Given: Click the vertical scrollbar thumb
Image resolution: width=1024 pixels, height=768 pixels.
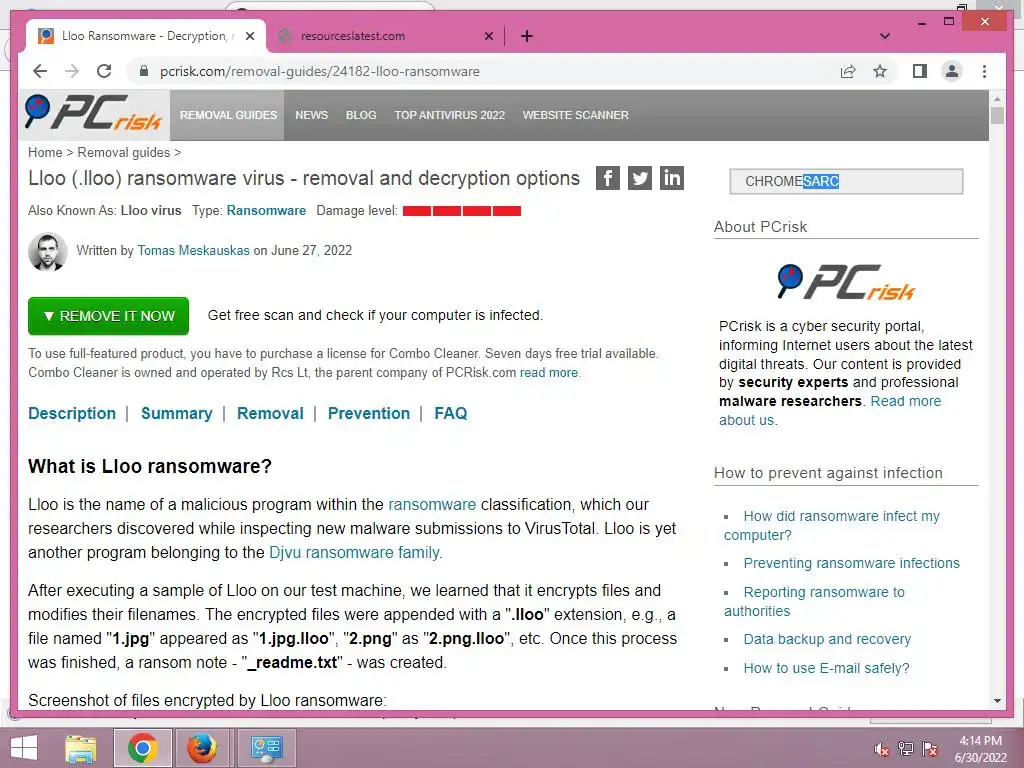Looking at the screenshot, I should click(x=997, y=115).
